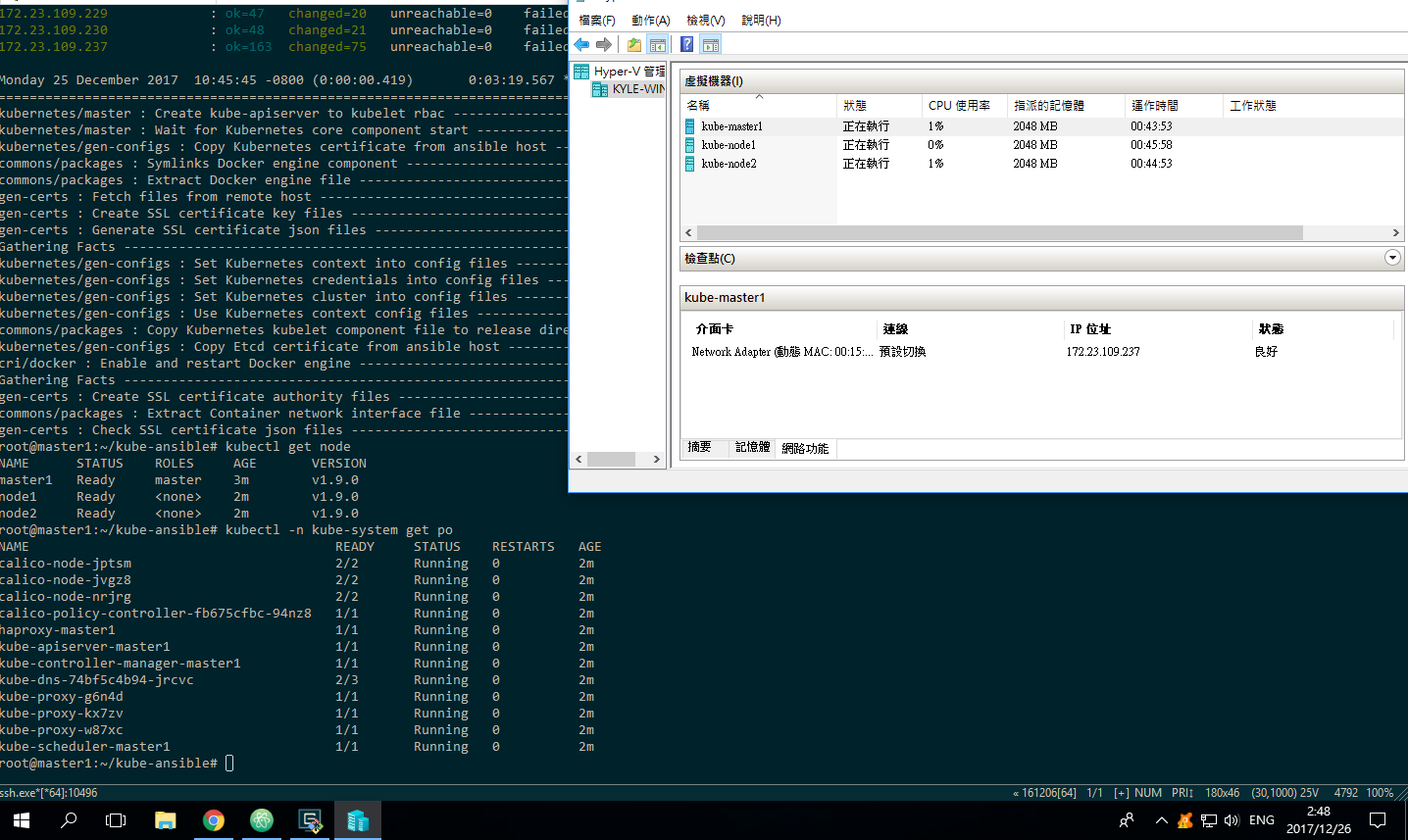This screenshot has width=1408, height=840.
Task: Click calico-node-jptsm pod name in terminal
Action: pyautogui.click(x=66, y=564)
